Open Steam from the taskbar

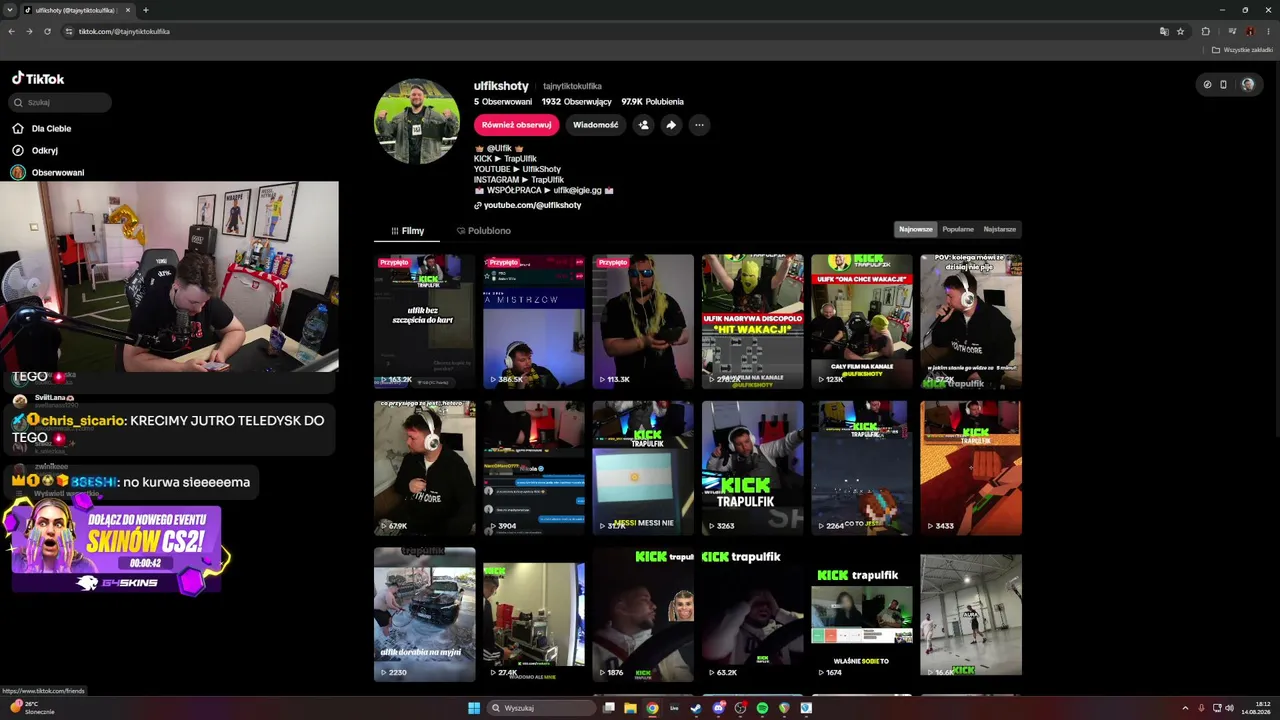(x=696, y=708)
